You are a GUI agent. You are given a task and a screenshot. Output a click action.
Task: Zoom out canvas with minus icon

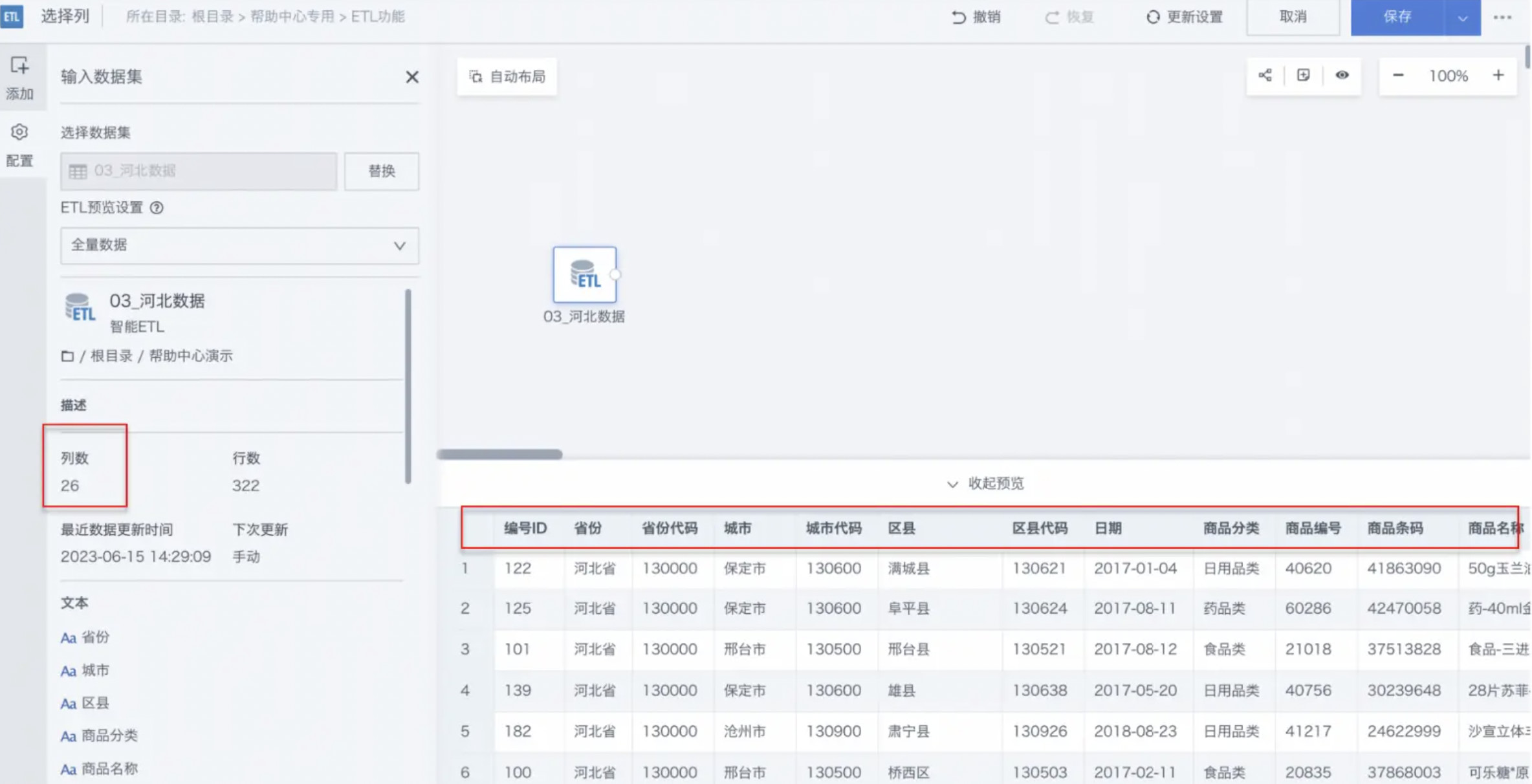(1398, 76)
